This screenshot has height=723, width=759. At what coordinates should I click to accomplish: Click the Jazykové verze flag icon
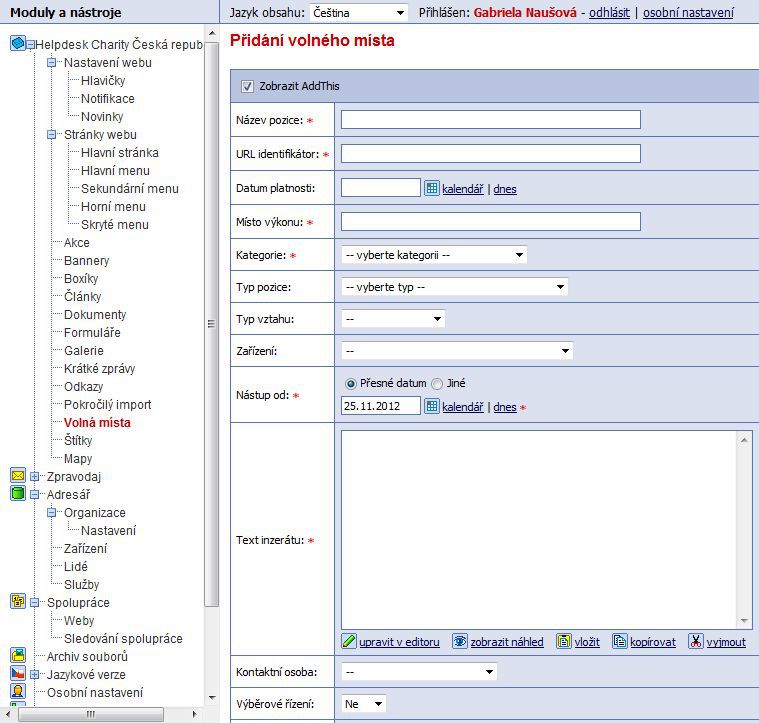point(18,674)
